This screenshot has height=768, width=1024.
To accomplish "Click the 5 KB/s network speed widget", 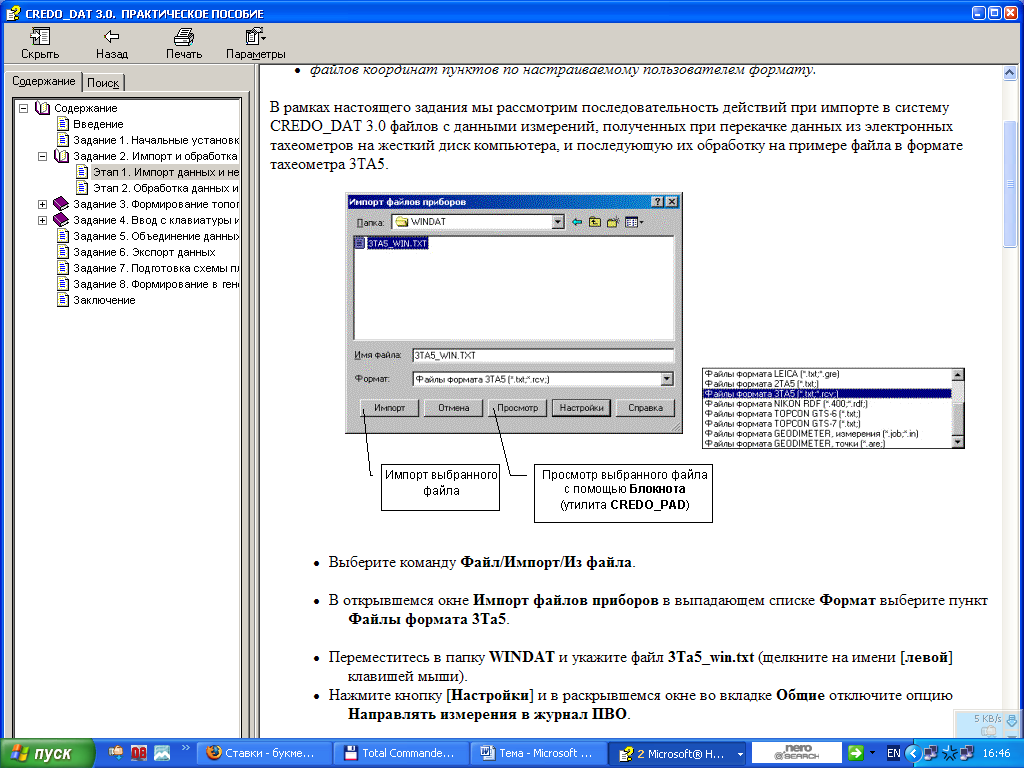I will pos(988,724).
